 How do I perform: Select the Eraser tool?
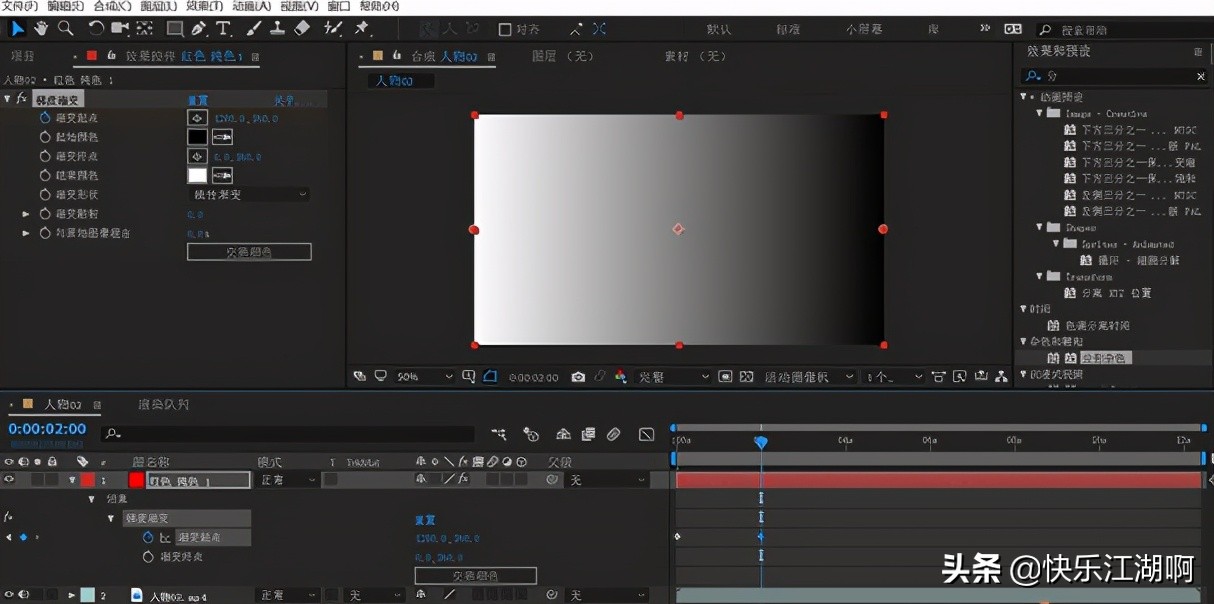click(x=302, y=28)
